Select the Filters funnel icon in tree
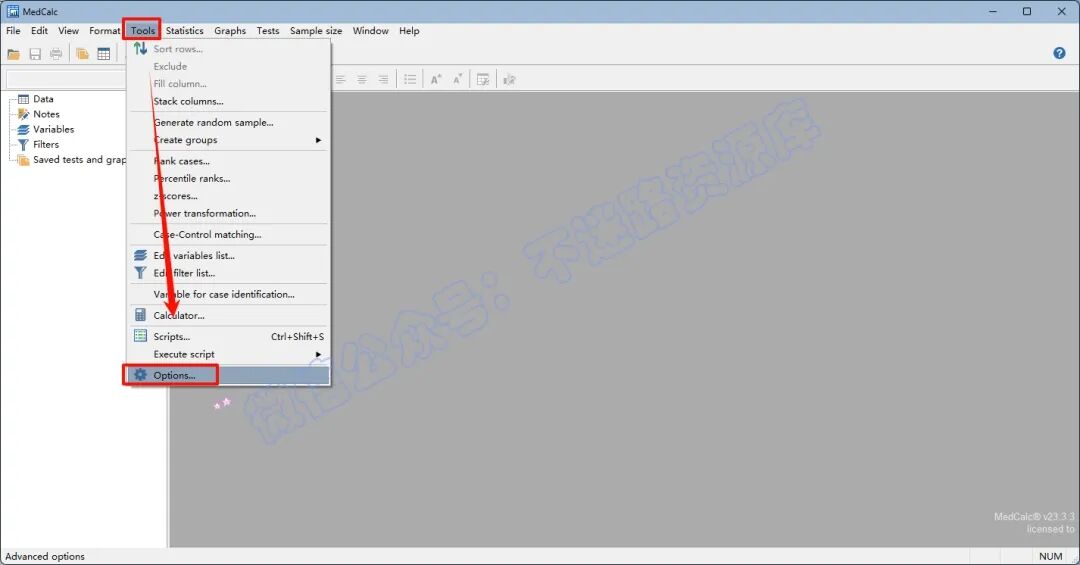 tap(23, 145)
